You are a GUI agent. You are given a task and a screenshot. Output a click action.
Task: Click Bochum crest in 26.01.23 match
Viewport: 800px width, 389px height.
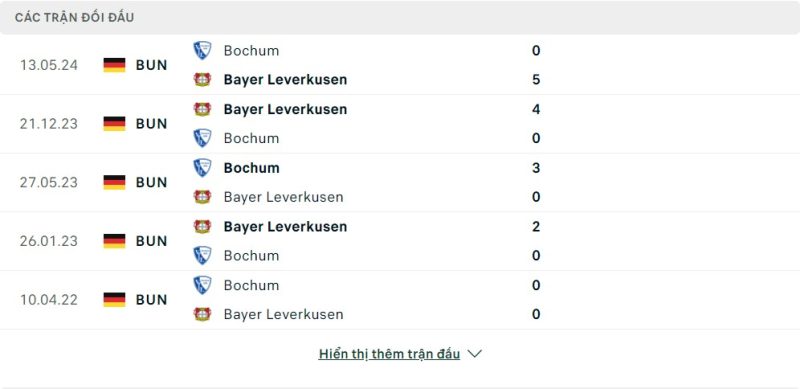[x=202, y=255]
